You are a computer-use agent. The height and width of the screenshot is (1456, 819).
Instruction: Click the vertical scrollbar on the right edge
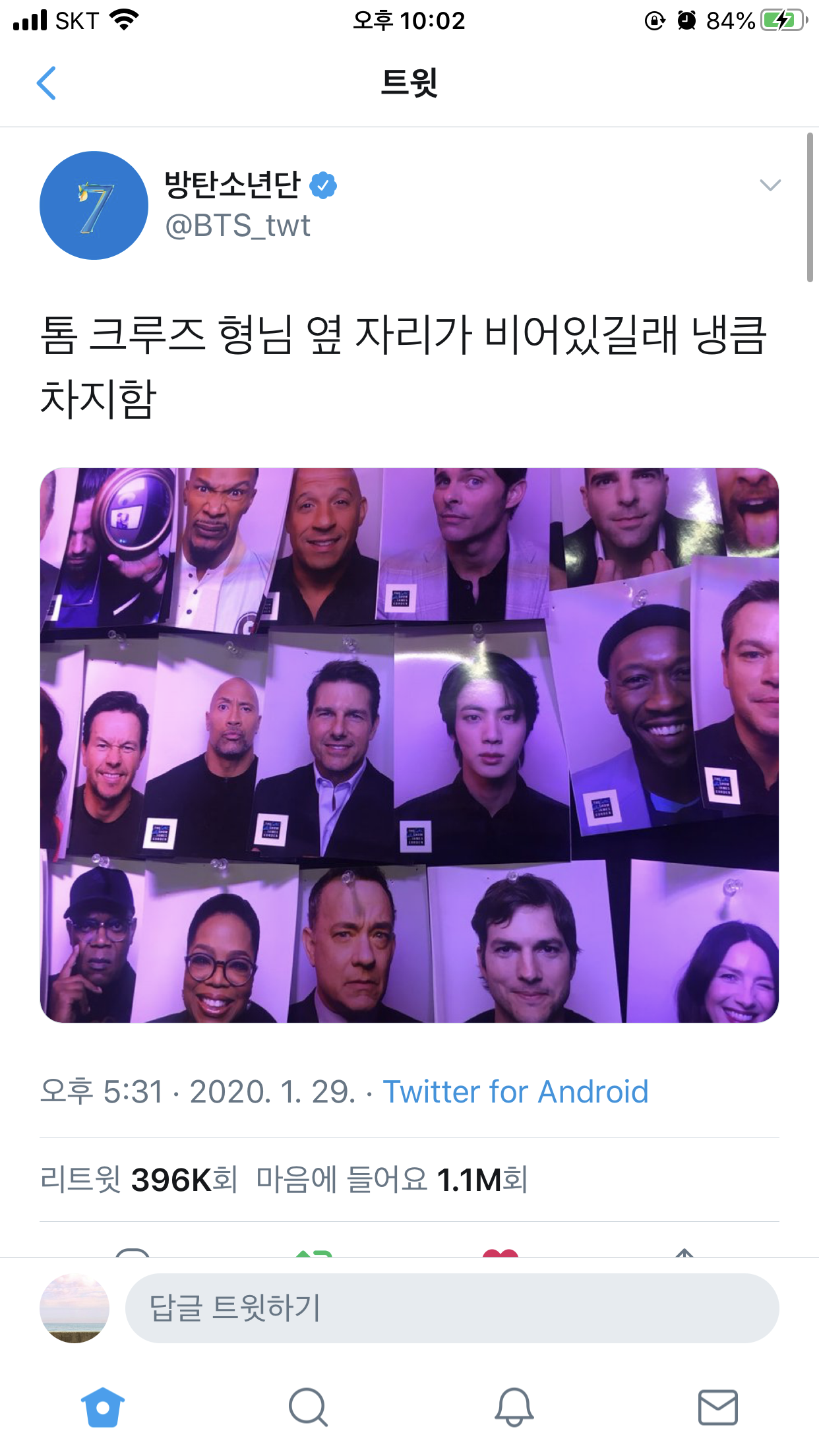[x=810, y=207]
